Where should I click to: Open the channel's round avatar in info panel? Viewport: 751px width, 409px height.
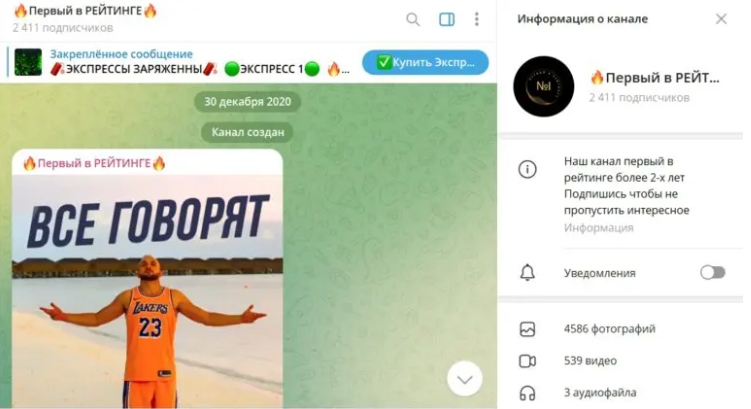click(544, 87)
